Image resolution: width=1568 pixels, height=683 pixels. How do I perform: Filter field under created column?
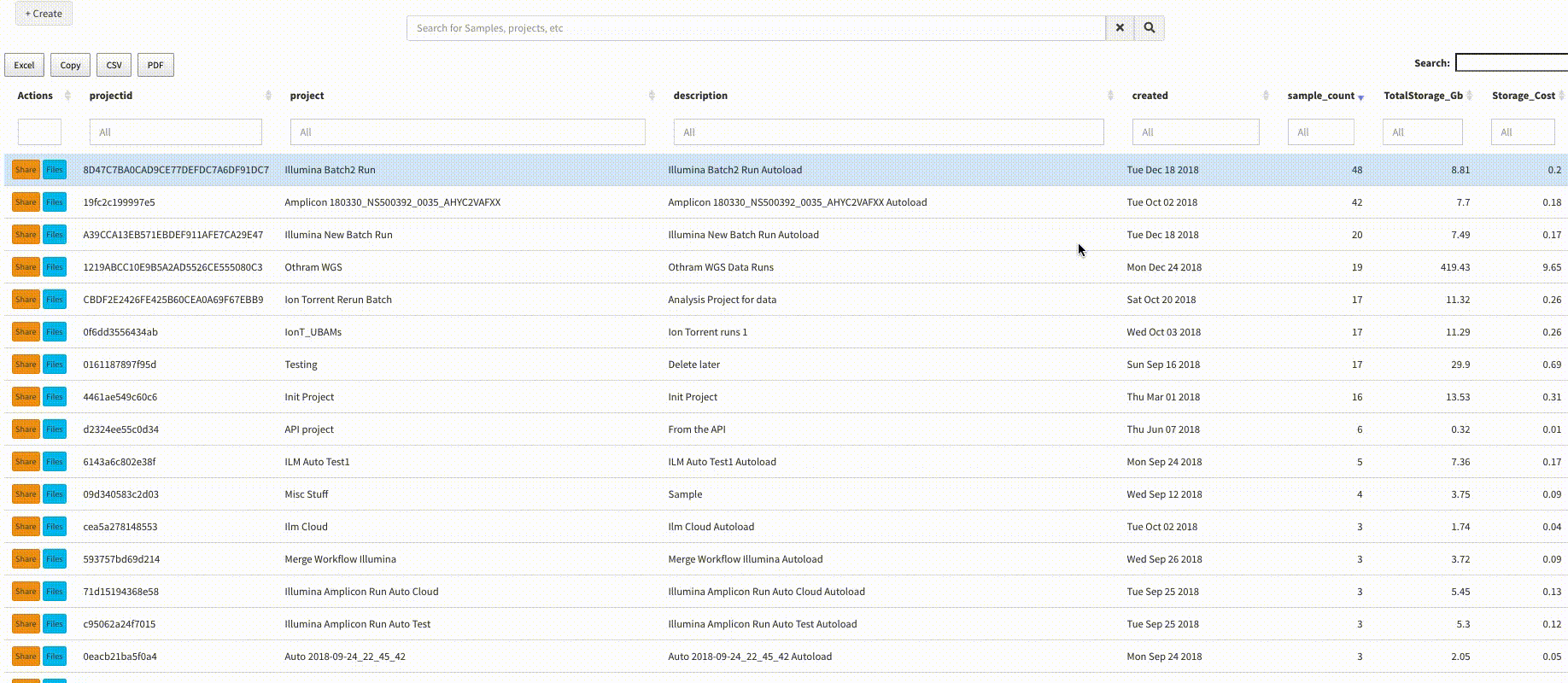click(x=1196, y=132)
